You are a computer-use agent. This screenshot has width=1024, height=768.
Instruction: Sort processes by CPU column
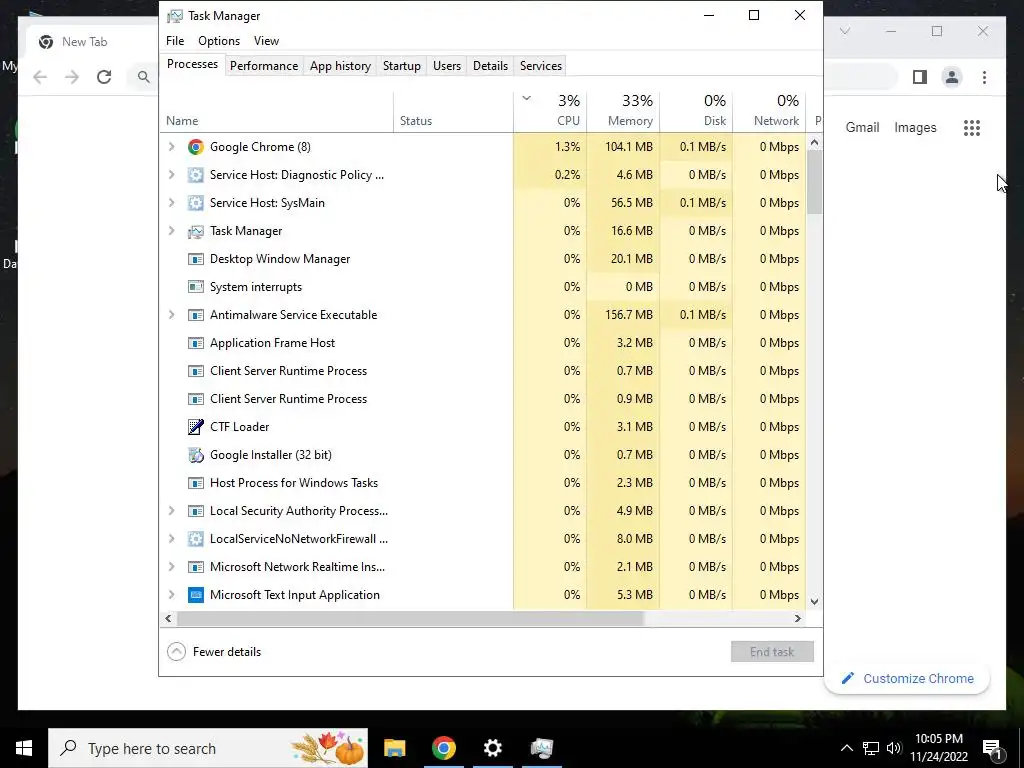tap(550, 112)
